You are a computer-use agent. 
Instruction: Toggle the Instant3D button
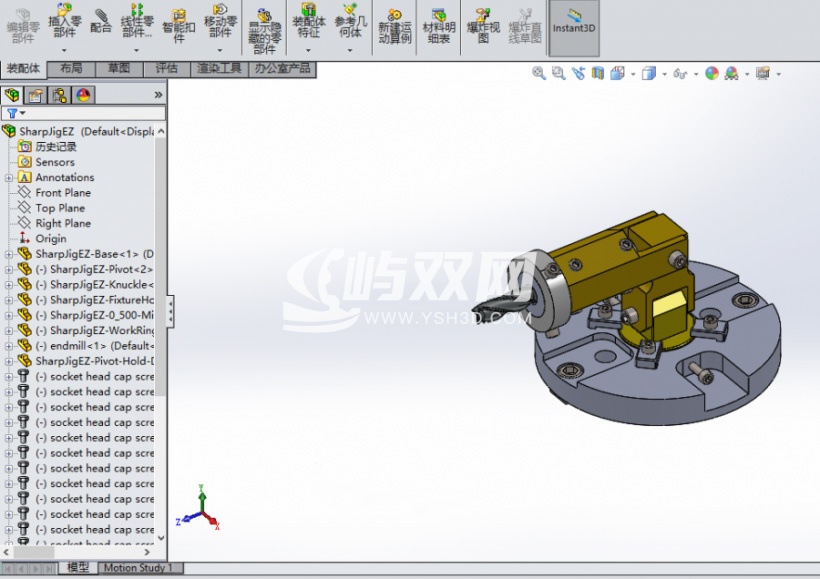pyautogui.click(x=574, y=27)
